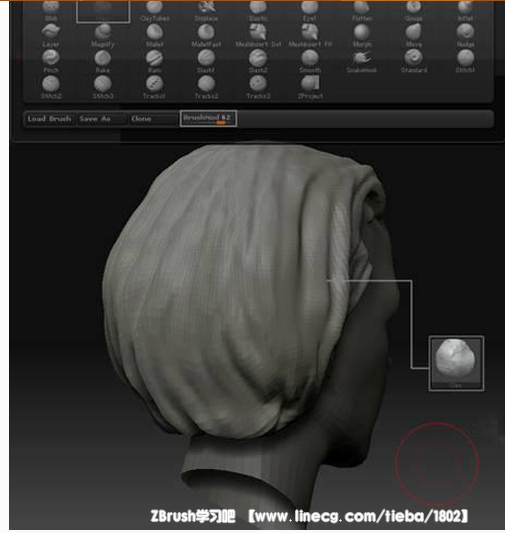505x533 pixels.
Task: Pick the Slash2 brush
Action: [258, 61]
